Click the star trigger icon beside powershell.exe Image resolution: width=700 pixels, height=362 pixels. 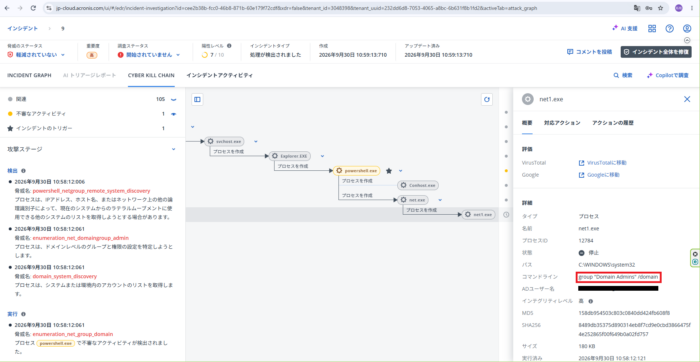click(389, 171)
